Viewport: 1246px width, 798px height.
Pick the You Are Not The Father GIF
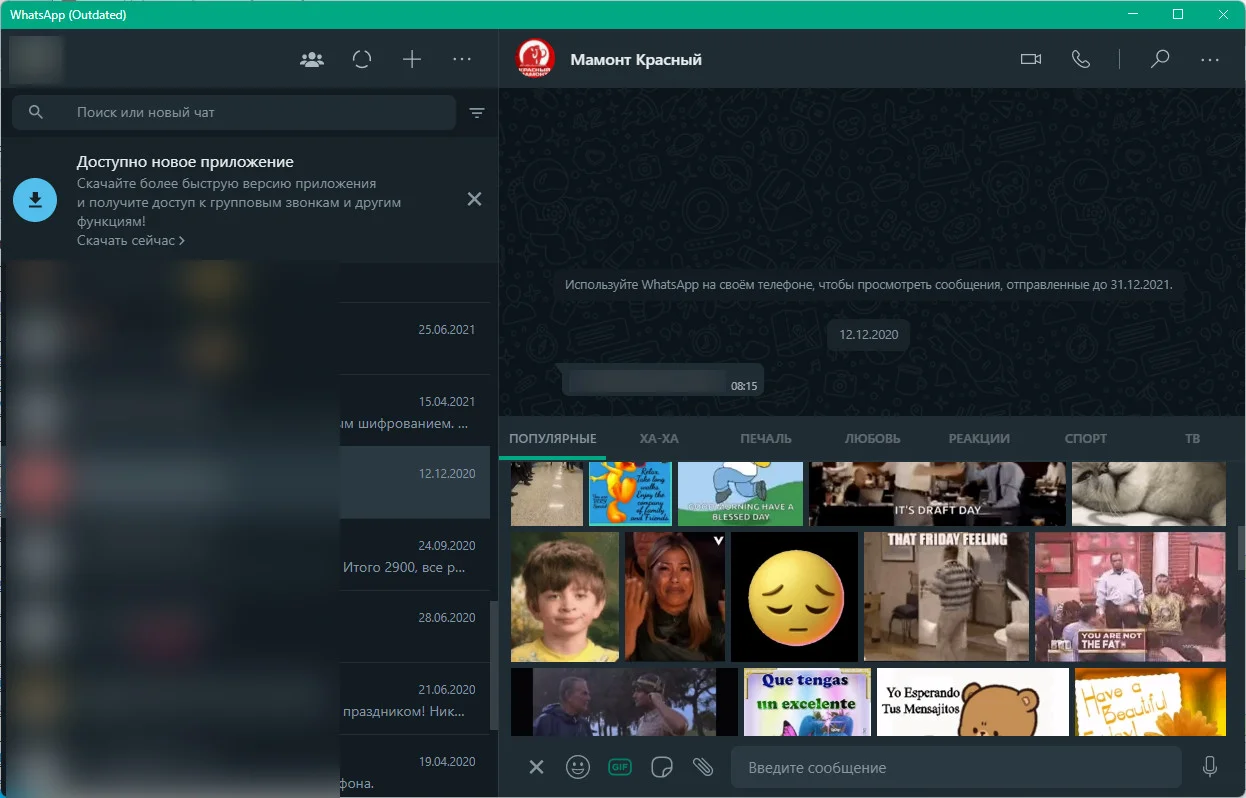(1130, 597)
